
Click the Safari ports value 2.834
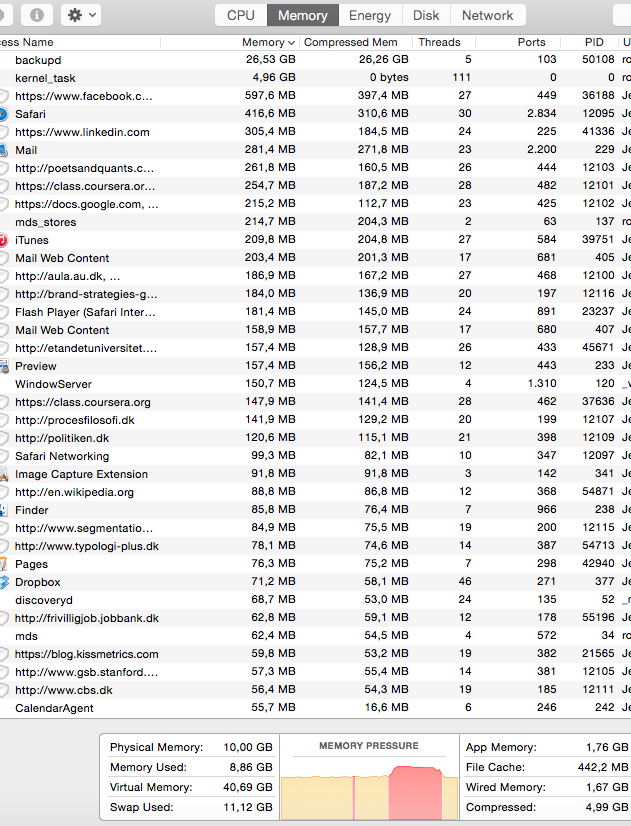point(541,113)
